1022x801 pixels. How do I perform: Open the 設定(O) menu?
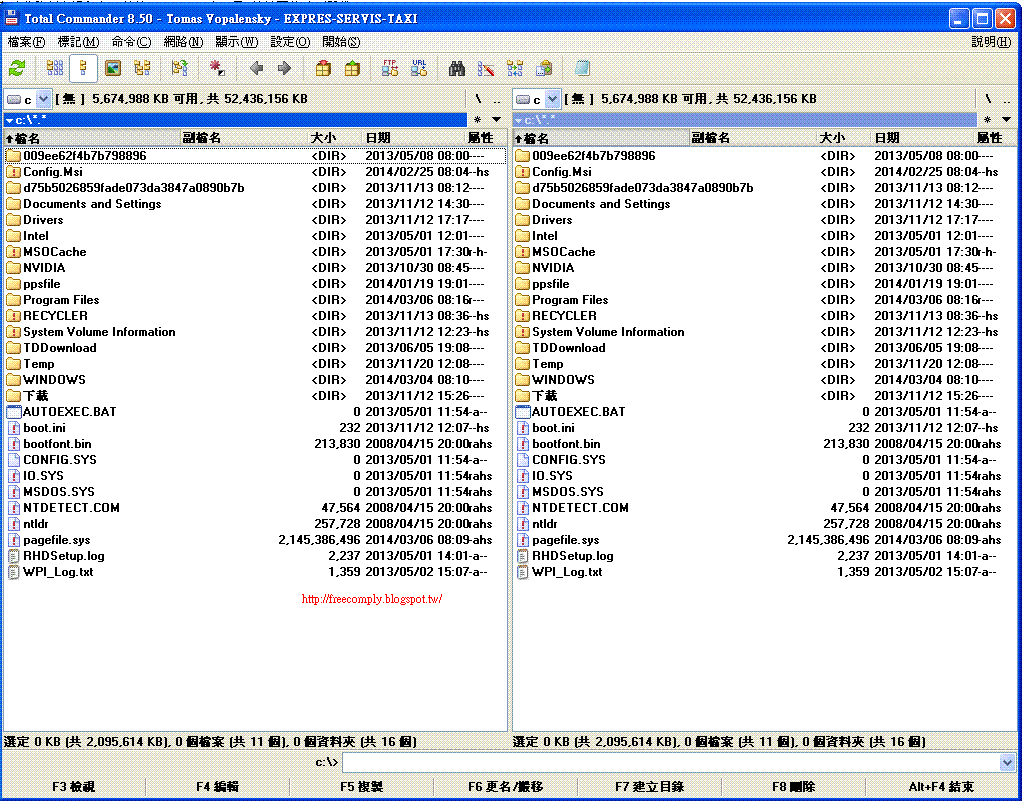click(x=290, y=42)
